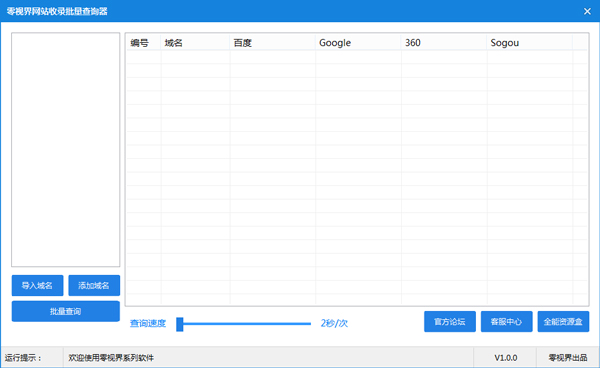Open the 全能资源盒 resource box

563,321
